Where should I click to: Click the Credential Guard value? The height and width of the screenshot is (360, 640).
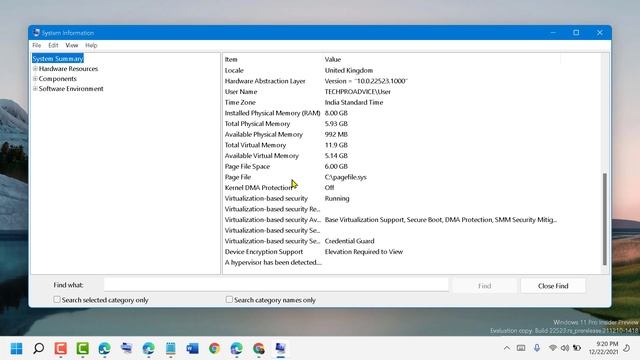[x=349, y=241]
